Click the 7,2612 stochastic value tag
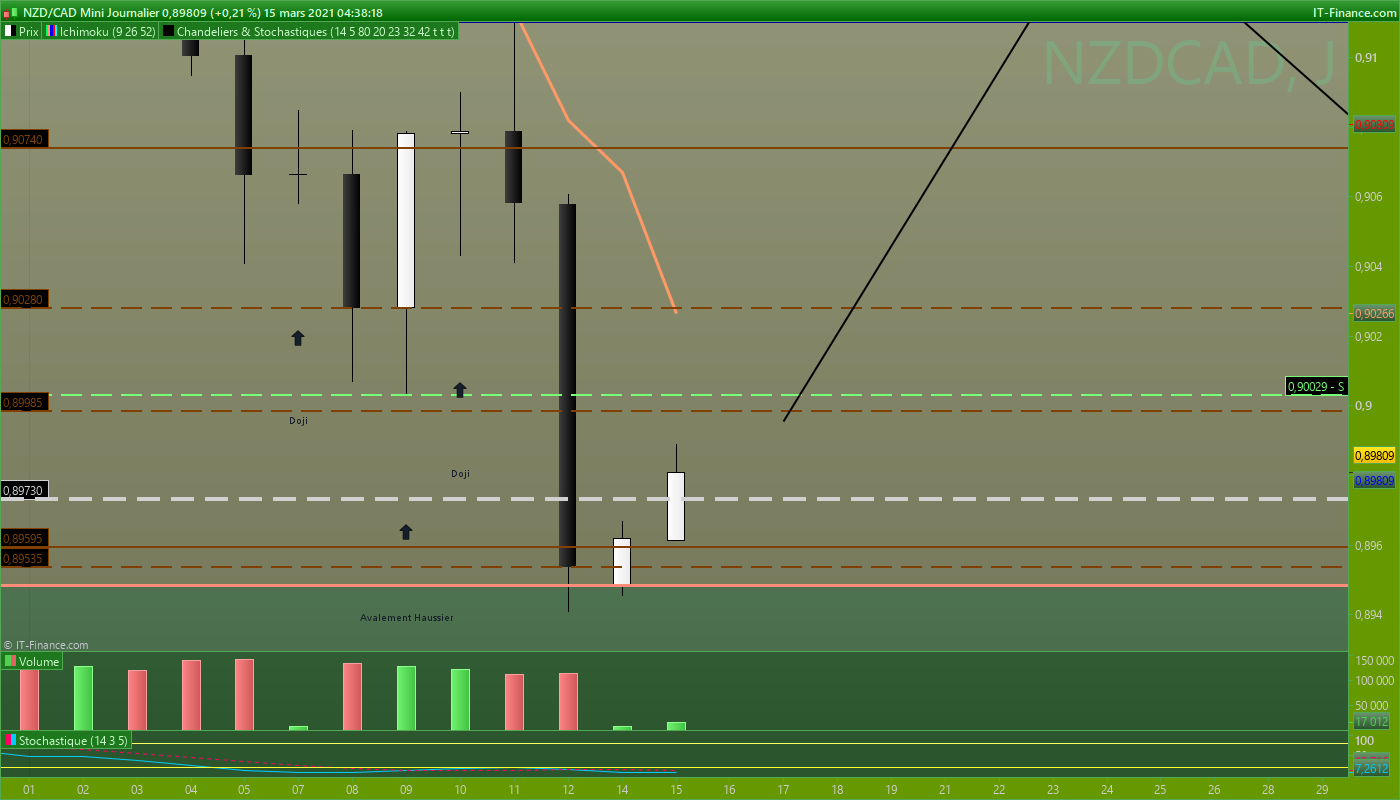 (1371, 768)
